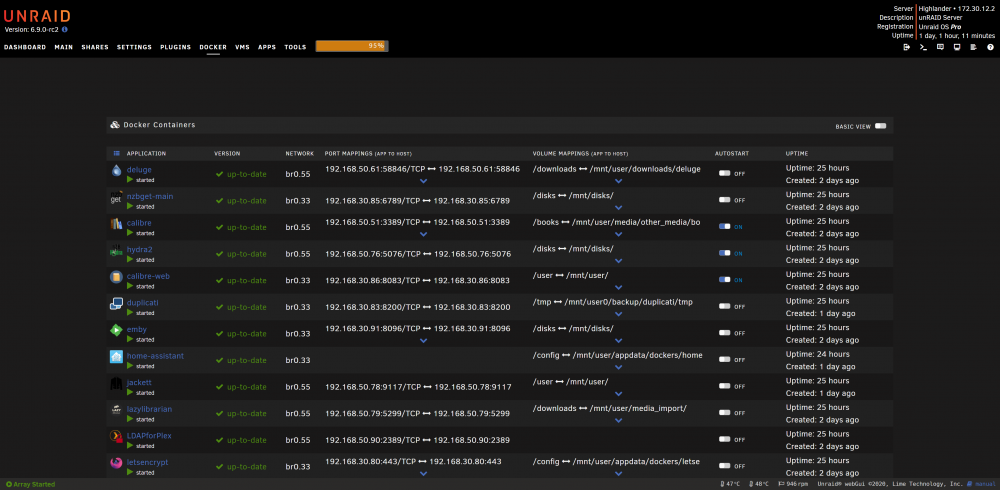Click the jackett container icon
Viewport: 1000px width, 490px height.
coord(116,383)
